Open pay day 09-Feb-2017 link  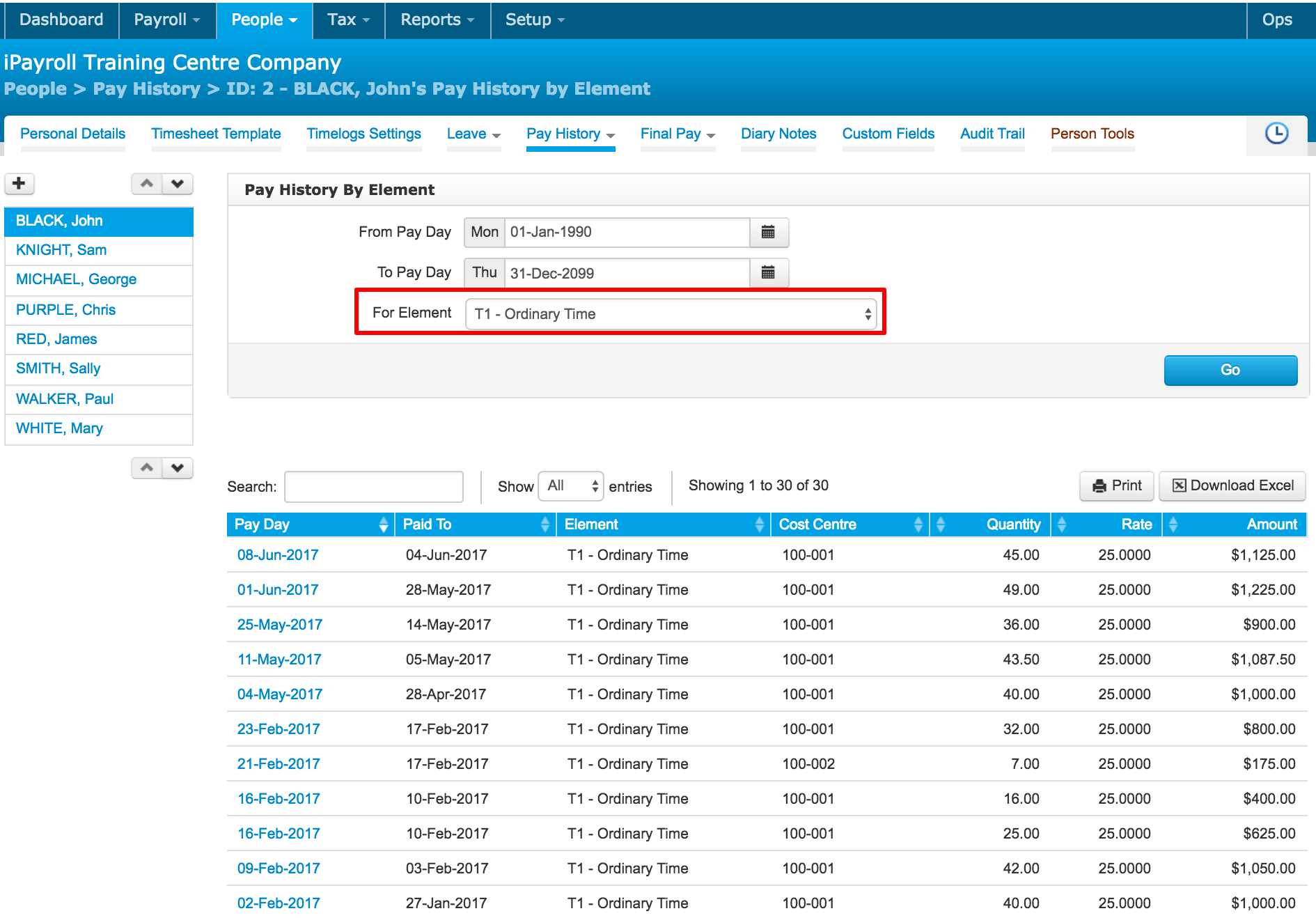279,869
